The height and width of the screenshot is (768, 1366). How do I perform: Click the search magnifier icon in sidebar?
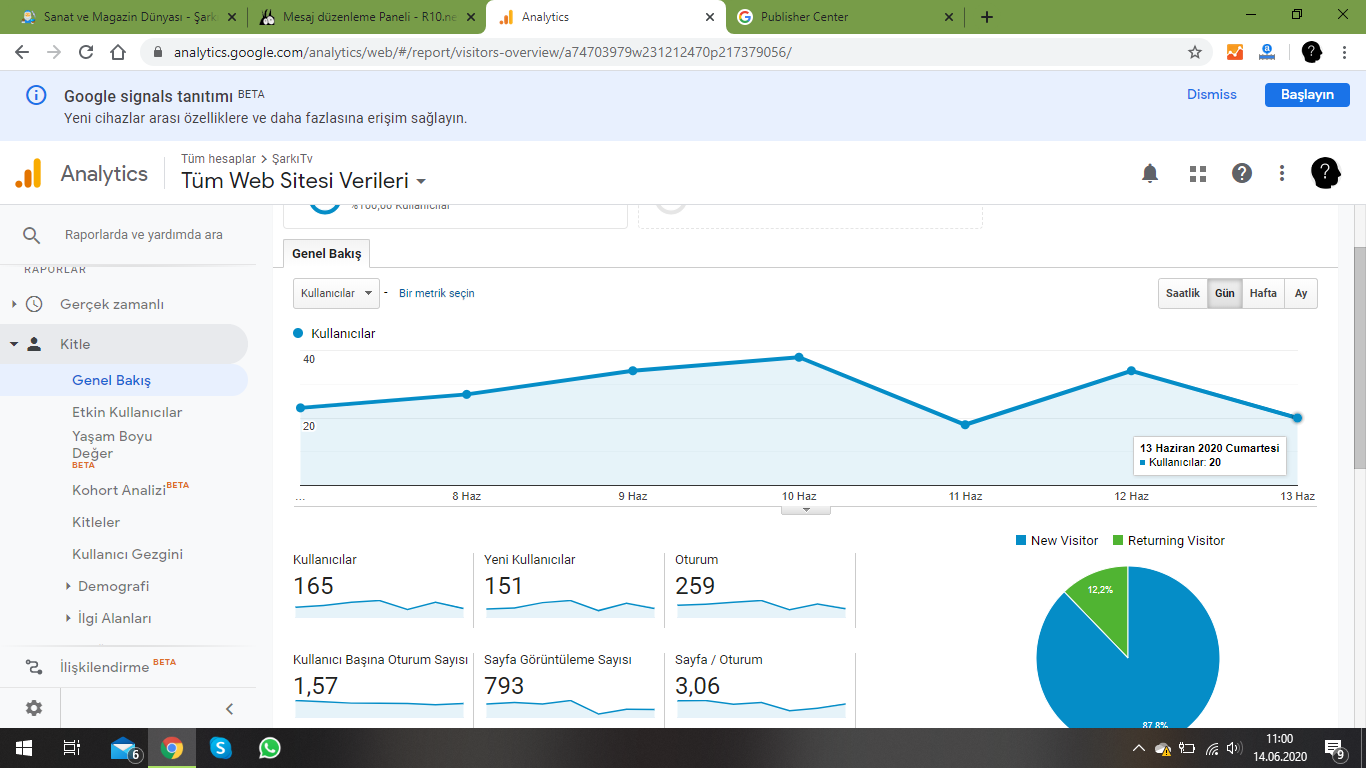coord(32,235)
